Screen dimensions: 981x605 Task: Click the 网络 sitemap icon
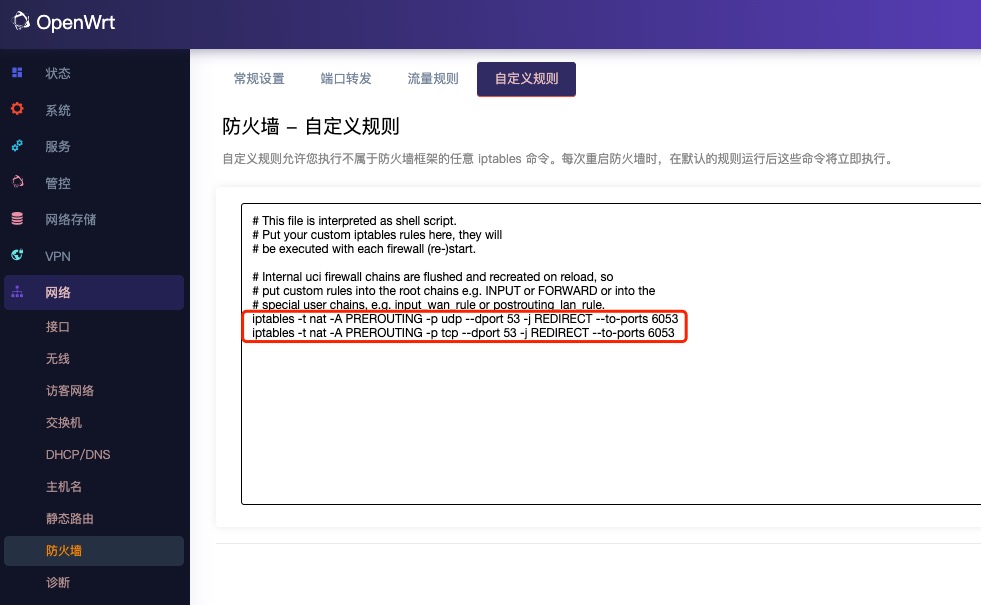click(18, 292)
